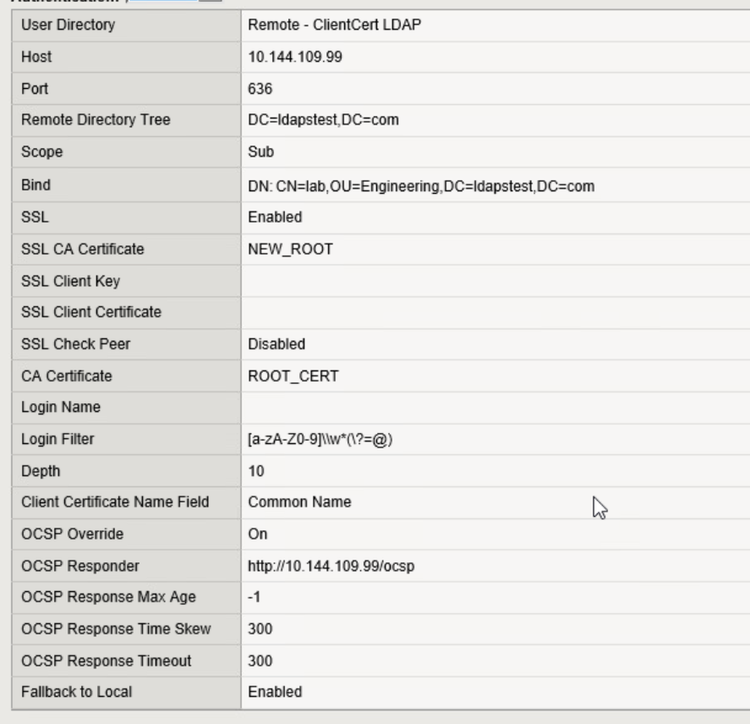
Task: Click the Login Filter regex value
Action: pyautogui.click(x=320, y=439)
